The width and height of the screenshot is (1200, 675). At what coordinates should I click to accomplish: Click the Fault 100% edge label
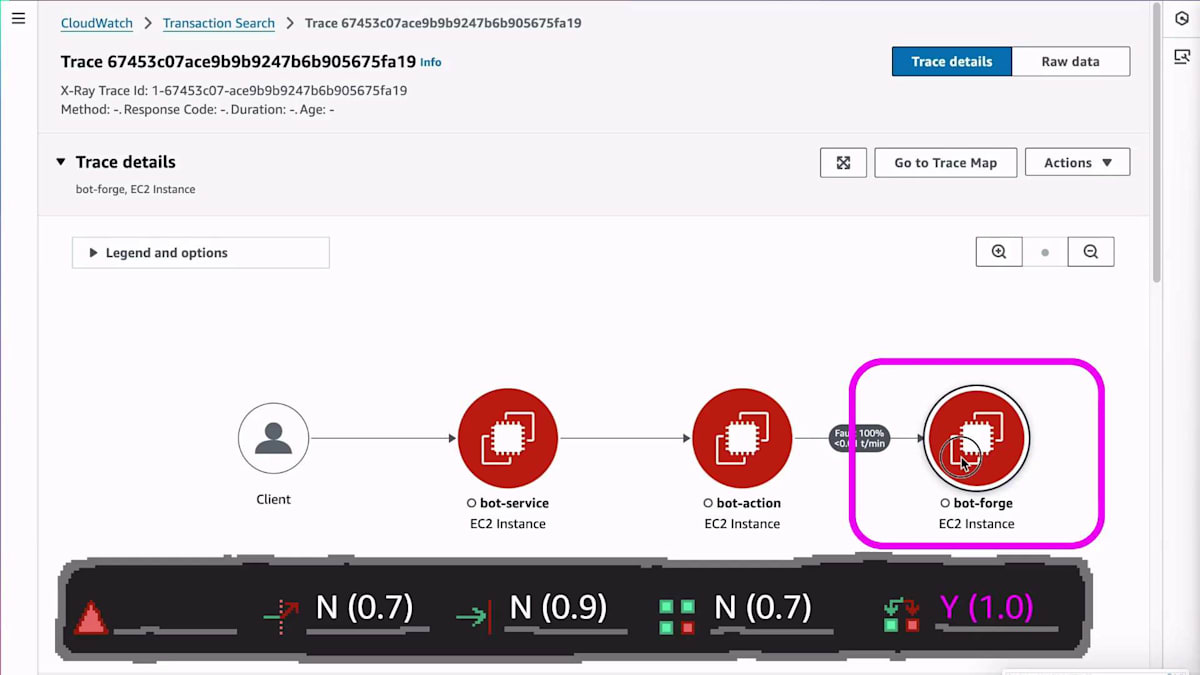[x=859, y=438]
